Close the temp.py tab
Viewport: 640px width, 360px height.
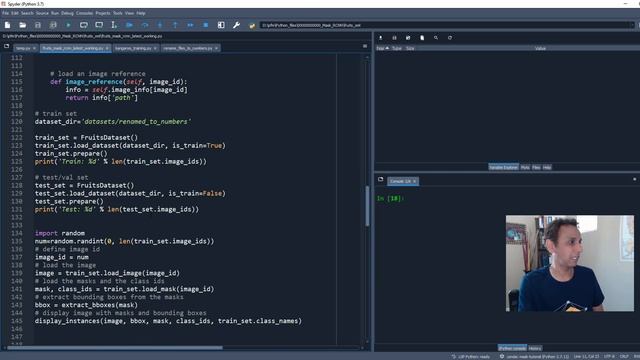tap(34, 48)
